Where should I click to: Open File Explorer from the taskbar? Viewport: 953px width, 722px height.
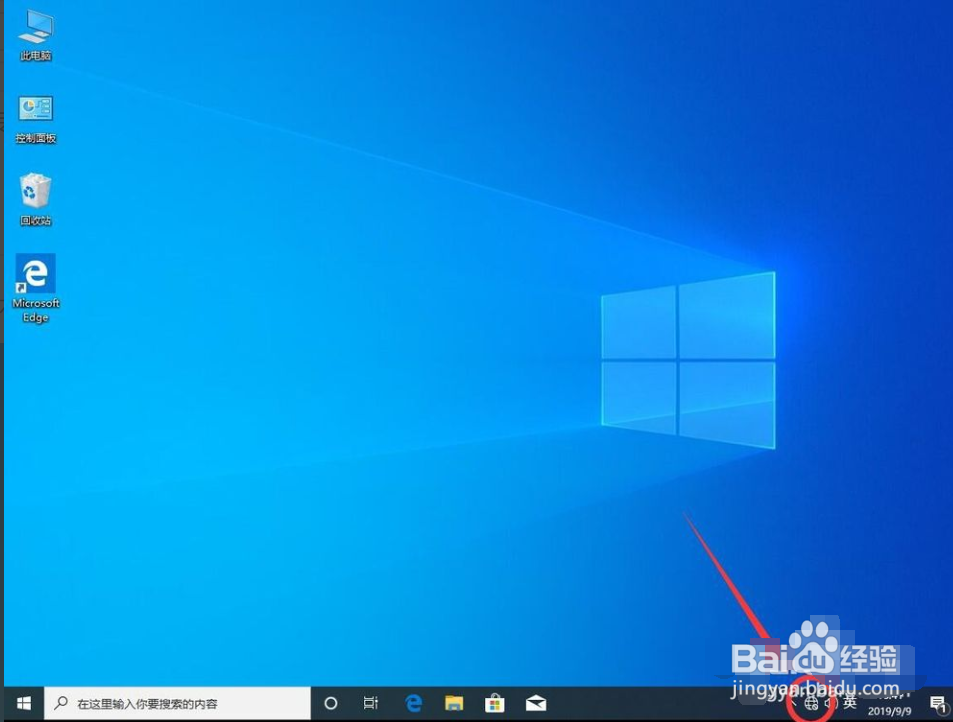point(454,703)
